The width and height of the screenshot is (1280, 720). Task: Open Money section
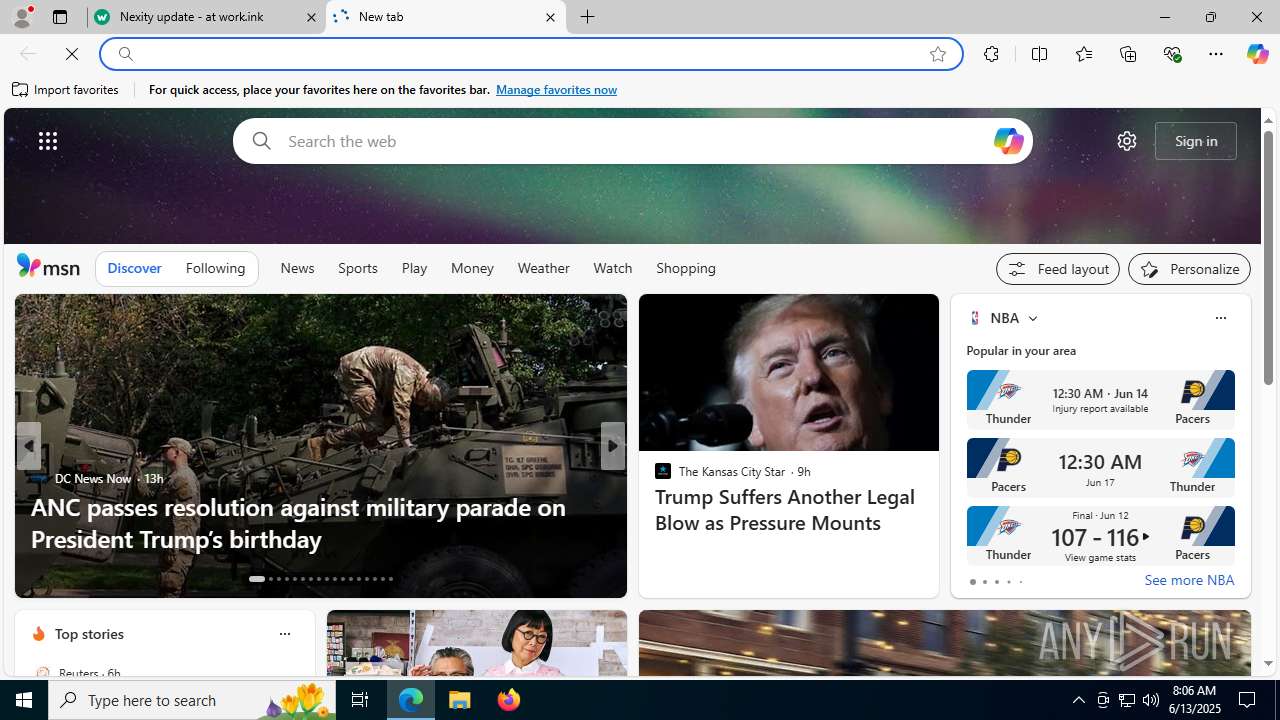[x=472, y=268]
